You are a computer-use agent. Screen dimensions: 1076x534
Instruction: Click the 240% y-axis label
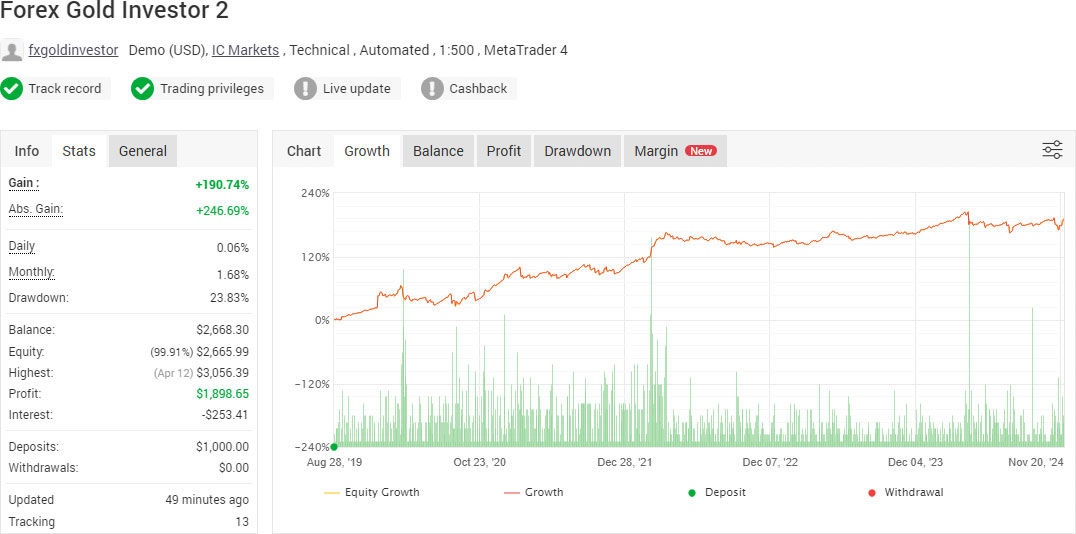316,194
